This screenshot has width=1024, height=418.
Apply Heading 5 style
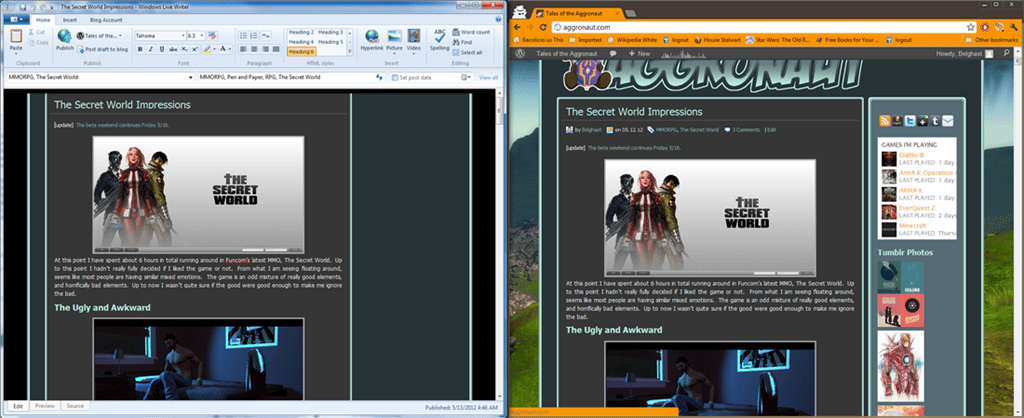click(330, 42)
